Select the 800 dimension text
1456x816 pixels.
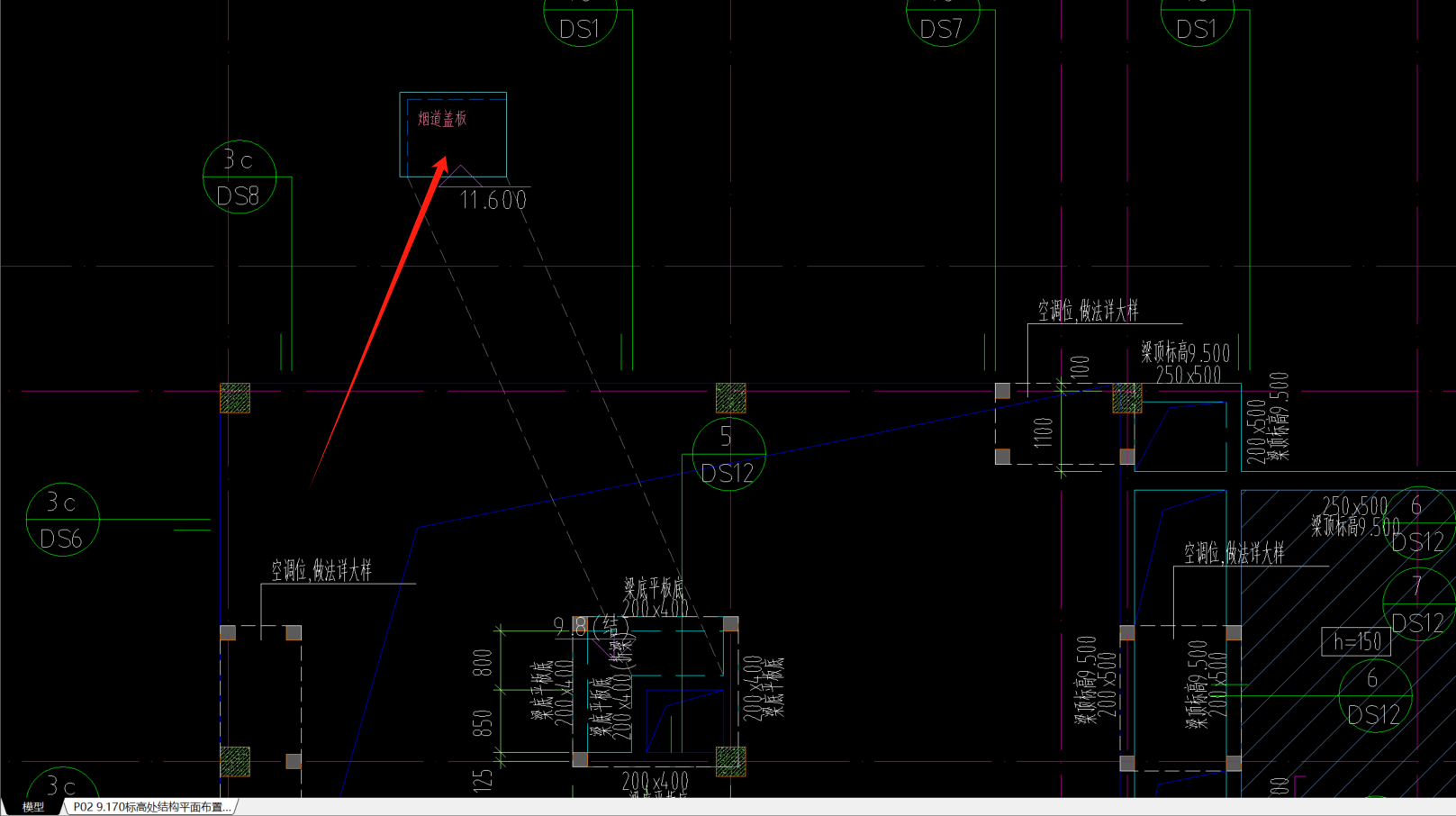pos(483,663)
